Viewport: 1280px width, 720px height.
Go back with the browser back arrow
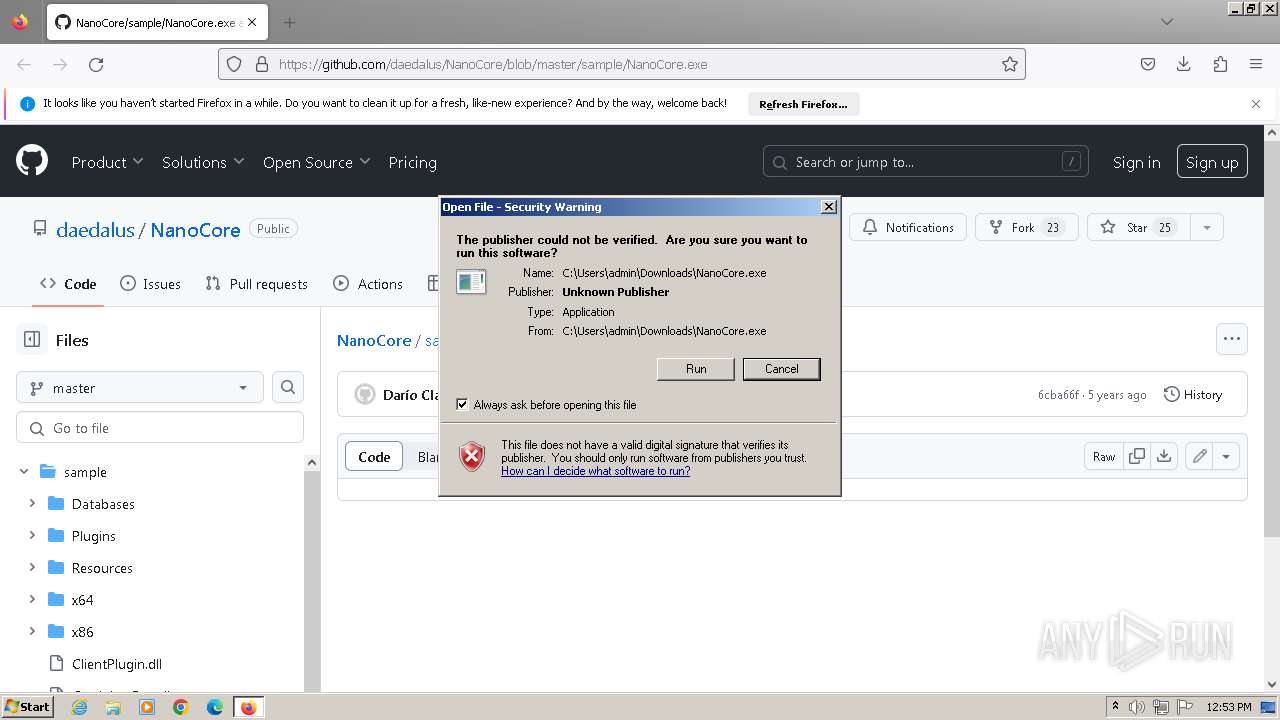point(24,64)
